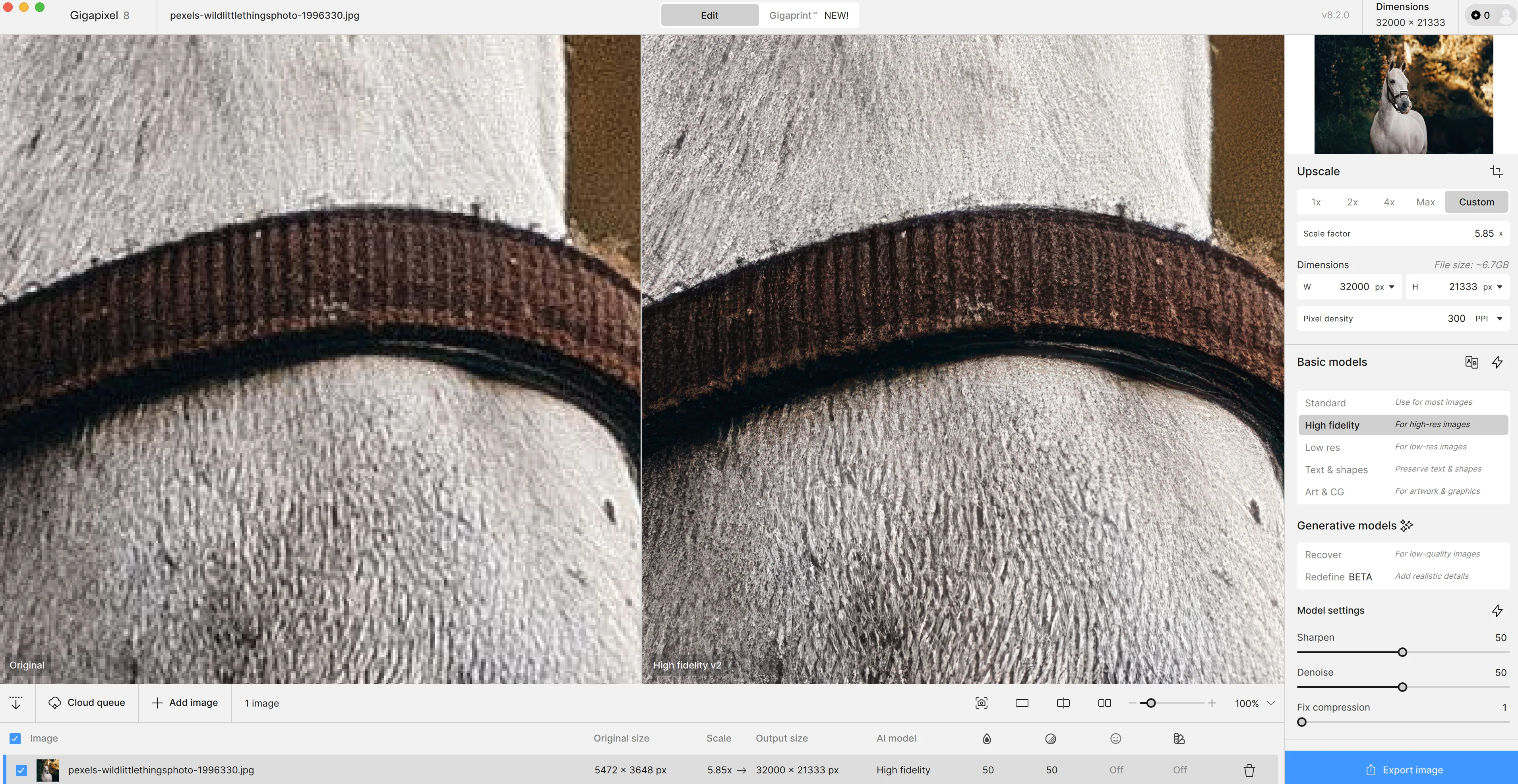
Task: Select the 4x upscale option
Action: point(1389,202)
